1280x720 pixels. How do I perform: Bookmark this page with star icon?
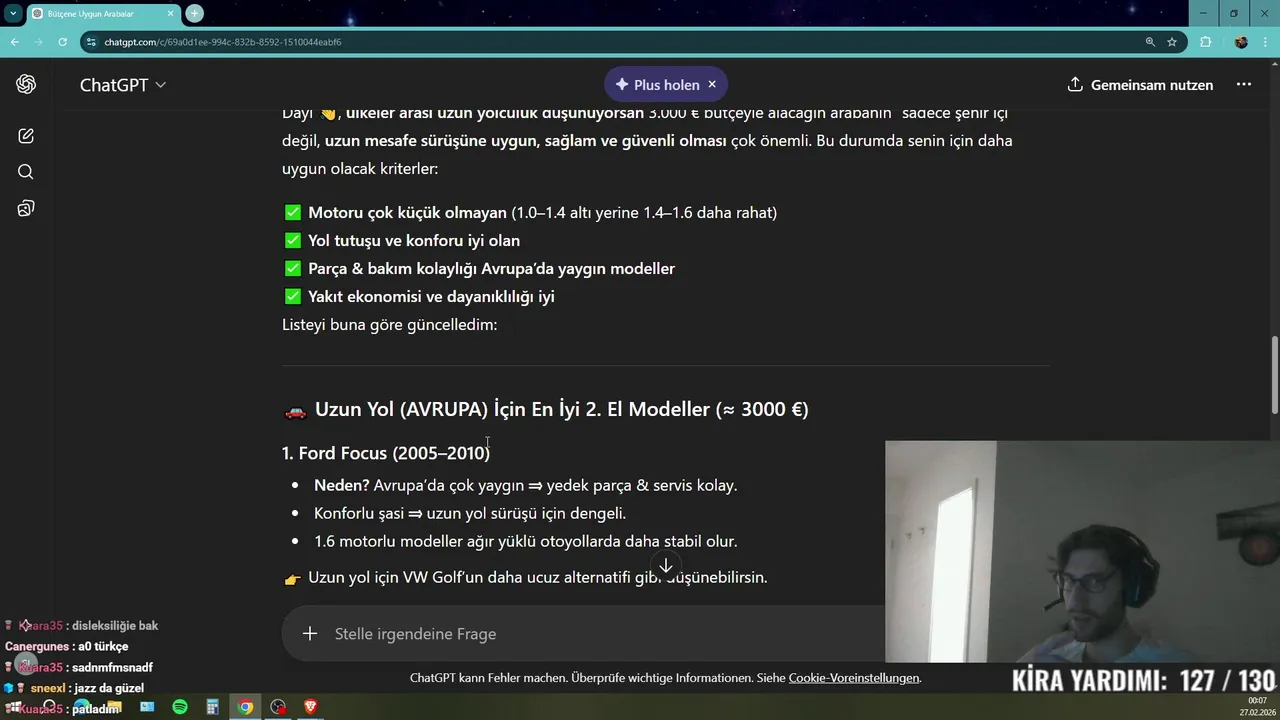pyautogui.click(x=1172, y=42)
